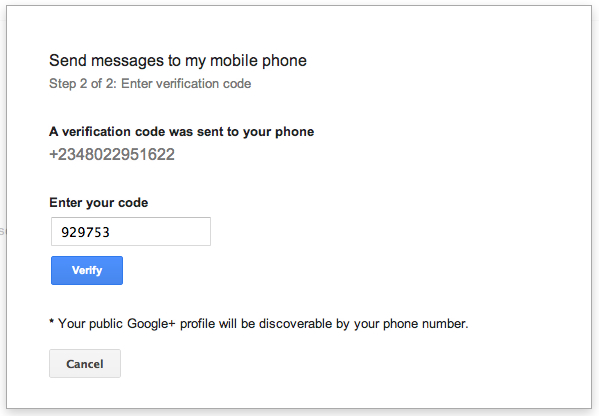Click the asterisk before the footnote
This screenshot has height=416, width=599.
point(52,322)
